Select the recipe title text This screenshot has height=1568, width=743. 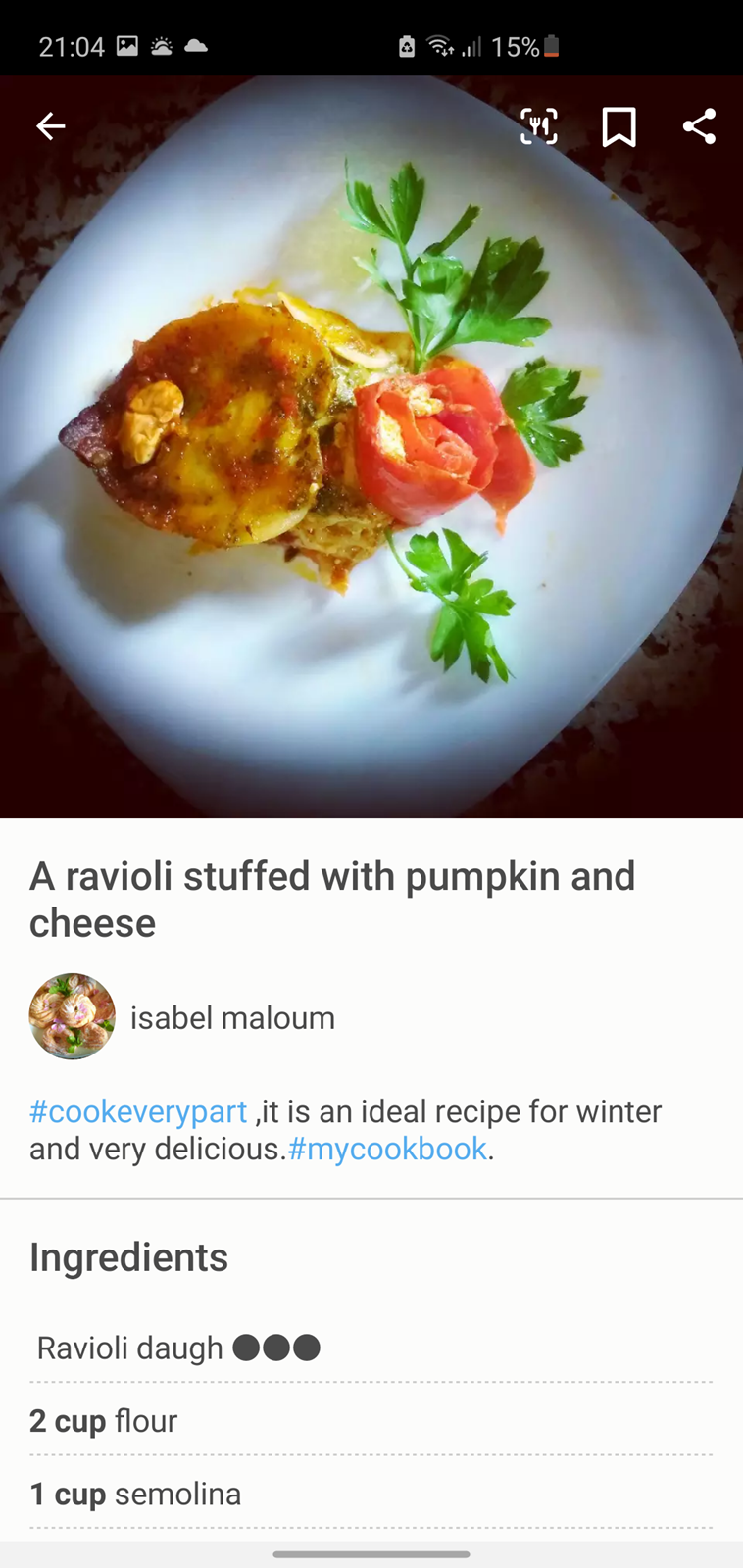tap(332, 900)
